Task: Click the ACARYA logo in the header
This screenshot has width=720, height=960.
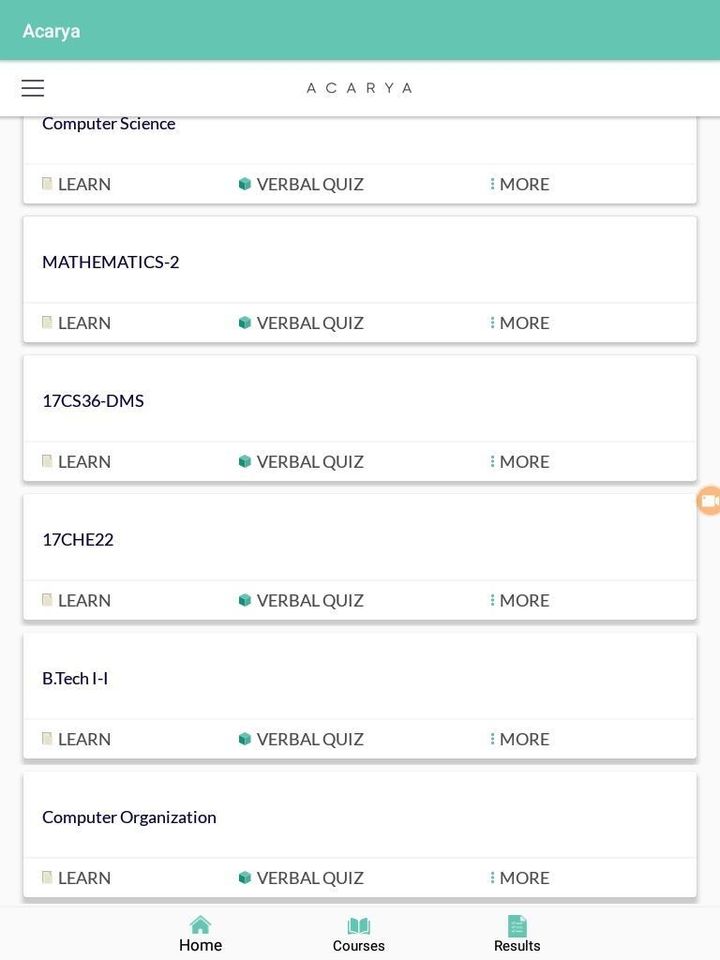Action: tap(359, 88)
